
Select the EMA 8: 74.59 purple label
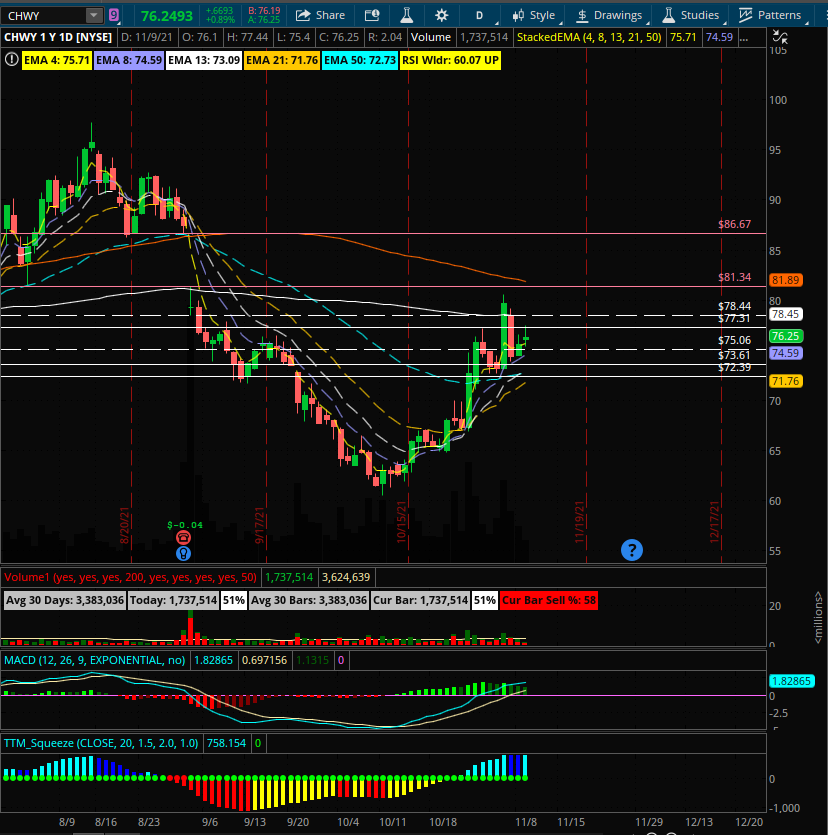pos(129,60)
